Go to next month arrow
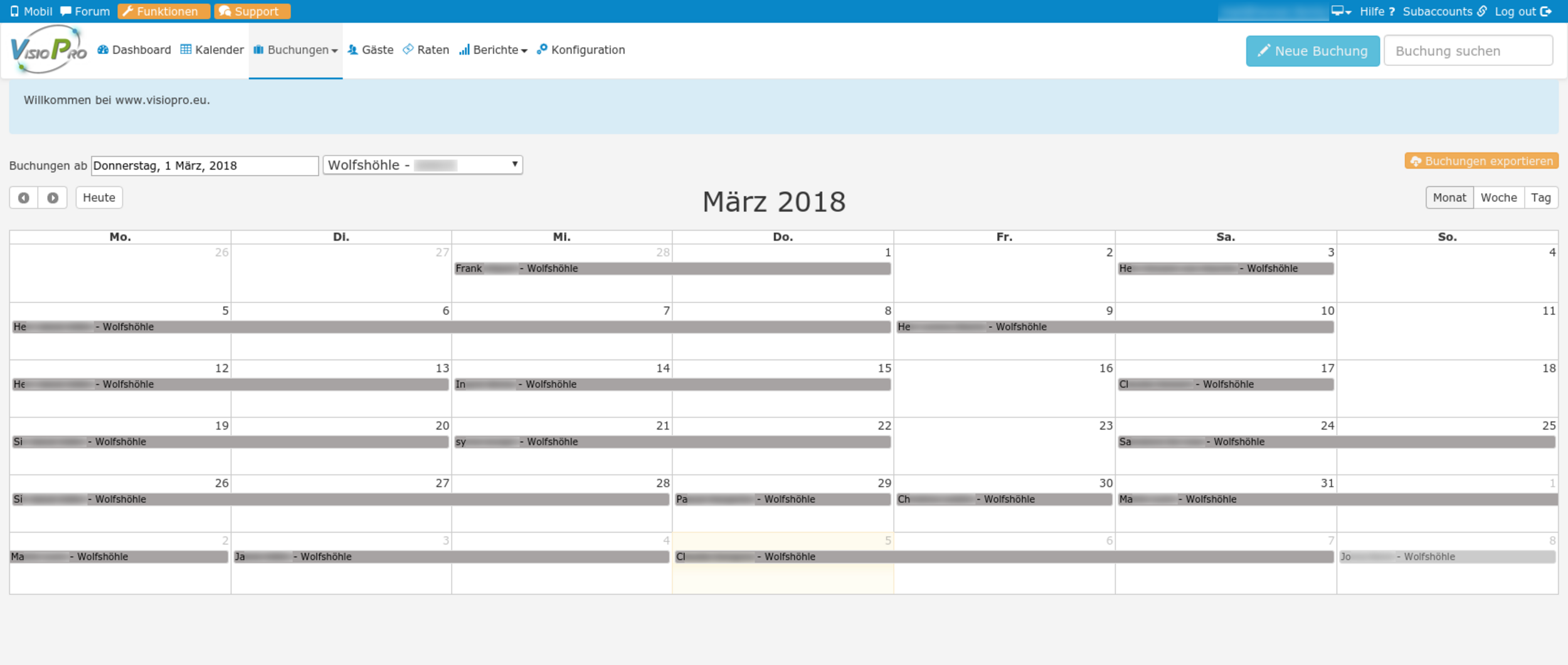 tap(53, 198)
